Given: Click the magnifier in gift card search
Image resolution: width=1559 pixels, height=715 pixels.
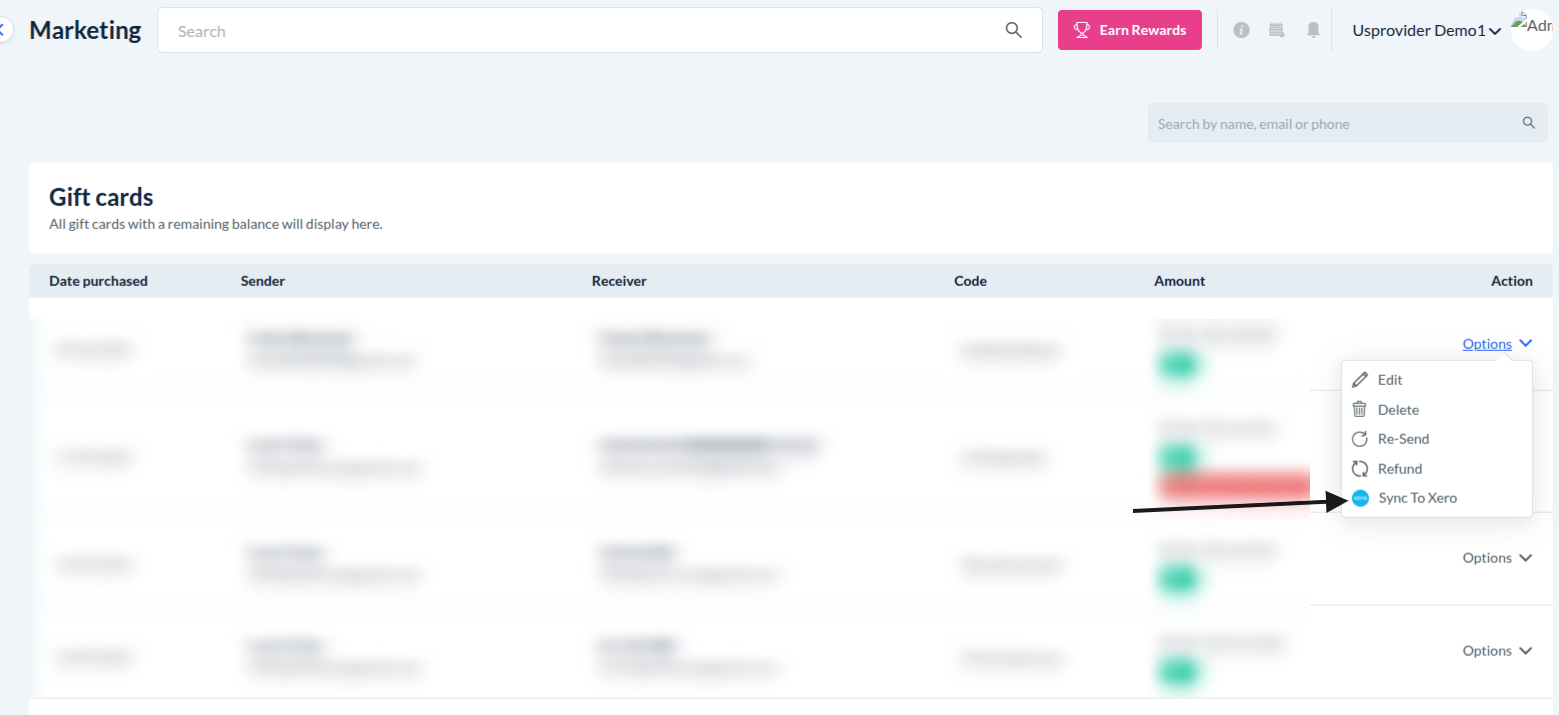Looking at the screenshot, I should click(x=1528, y=123).
